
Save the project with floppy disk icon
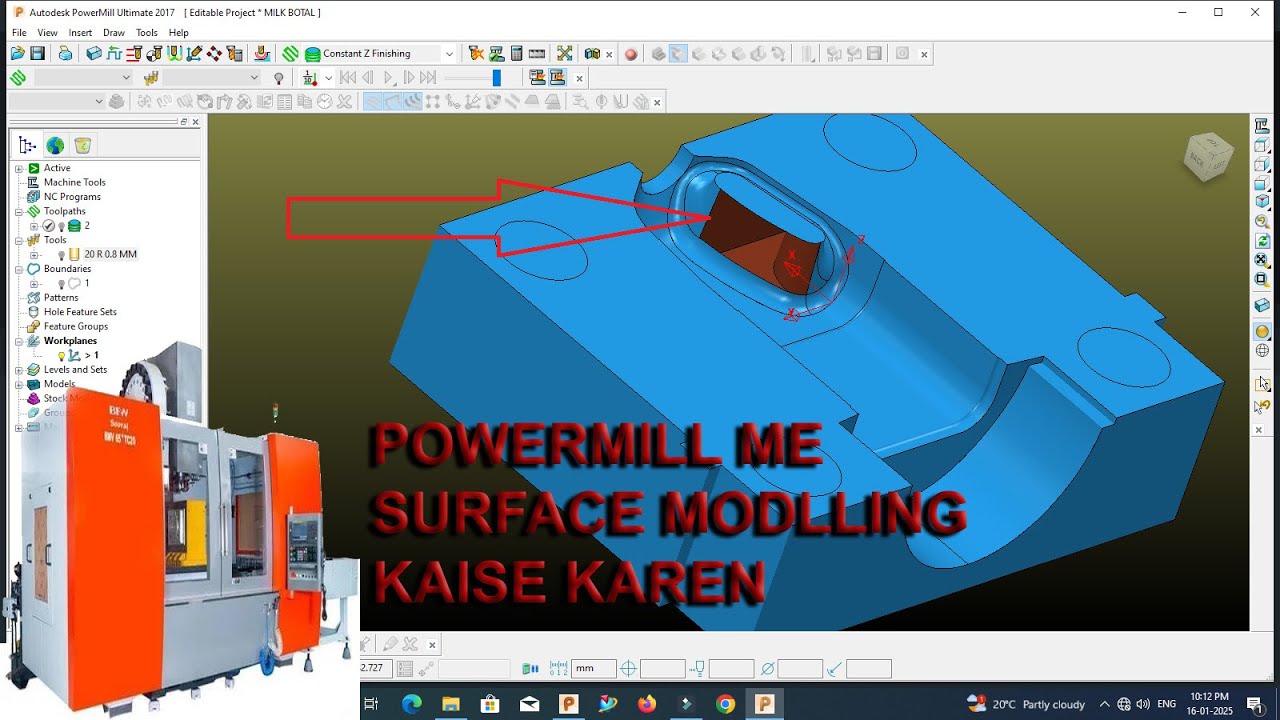[38, 54]
